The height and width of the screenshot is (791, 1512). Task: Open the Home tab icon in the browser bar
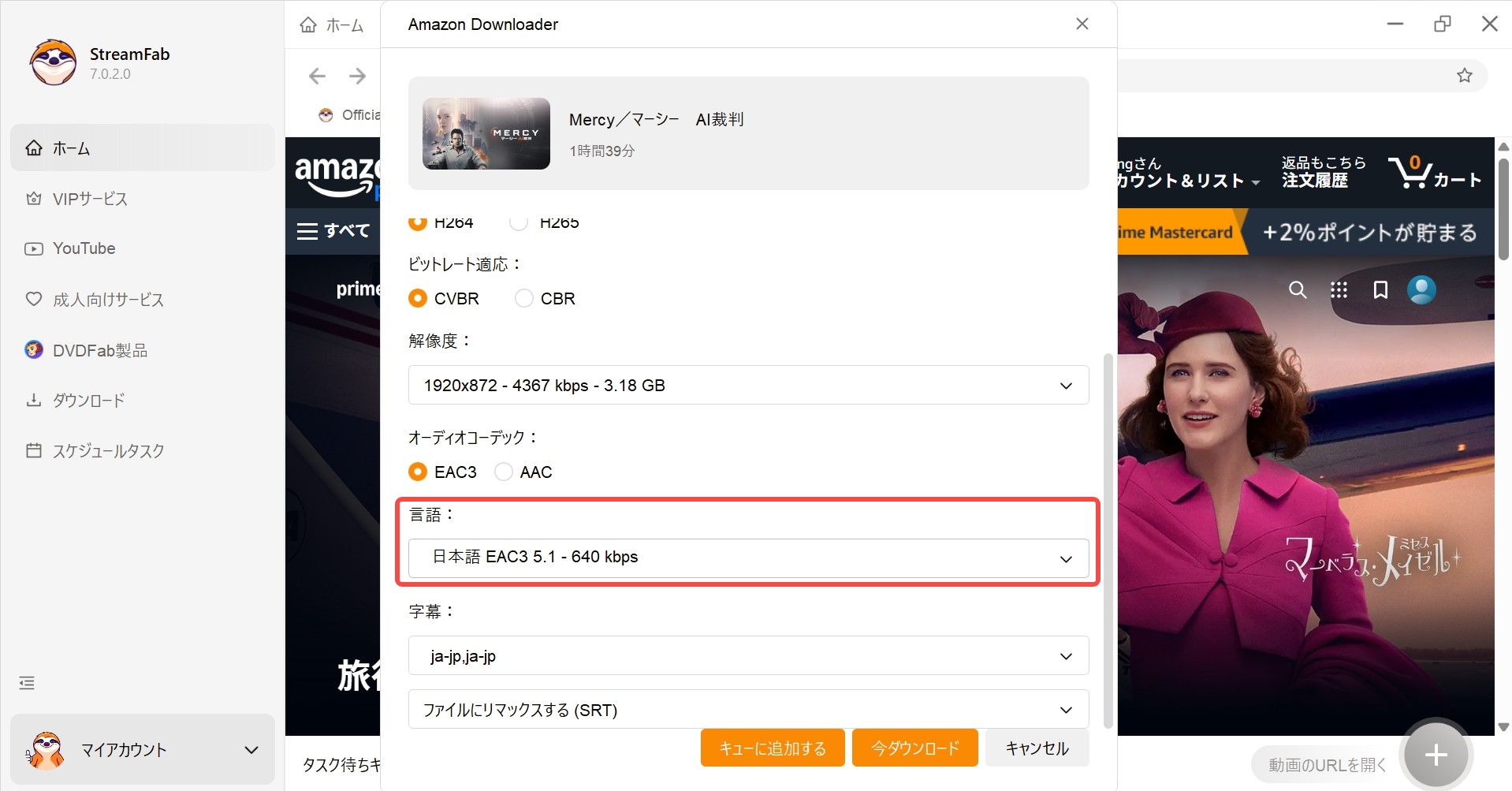point(308,25)
